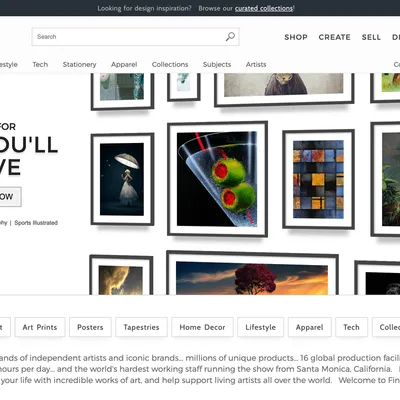Select the Stationery category

[x=79, y=64]
